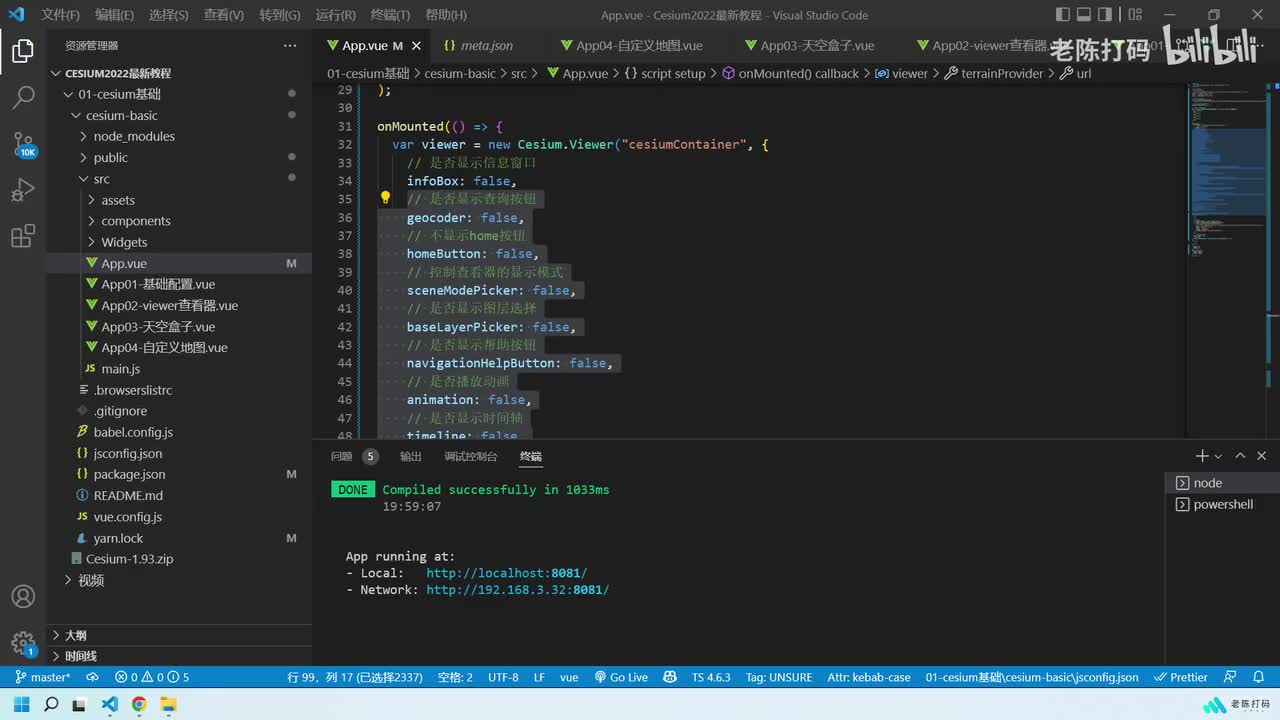Open the Extensions view icon
The height and width of the screenshot is (720, 1280).
[x=23, y=236]
